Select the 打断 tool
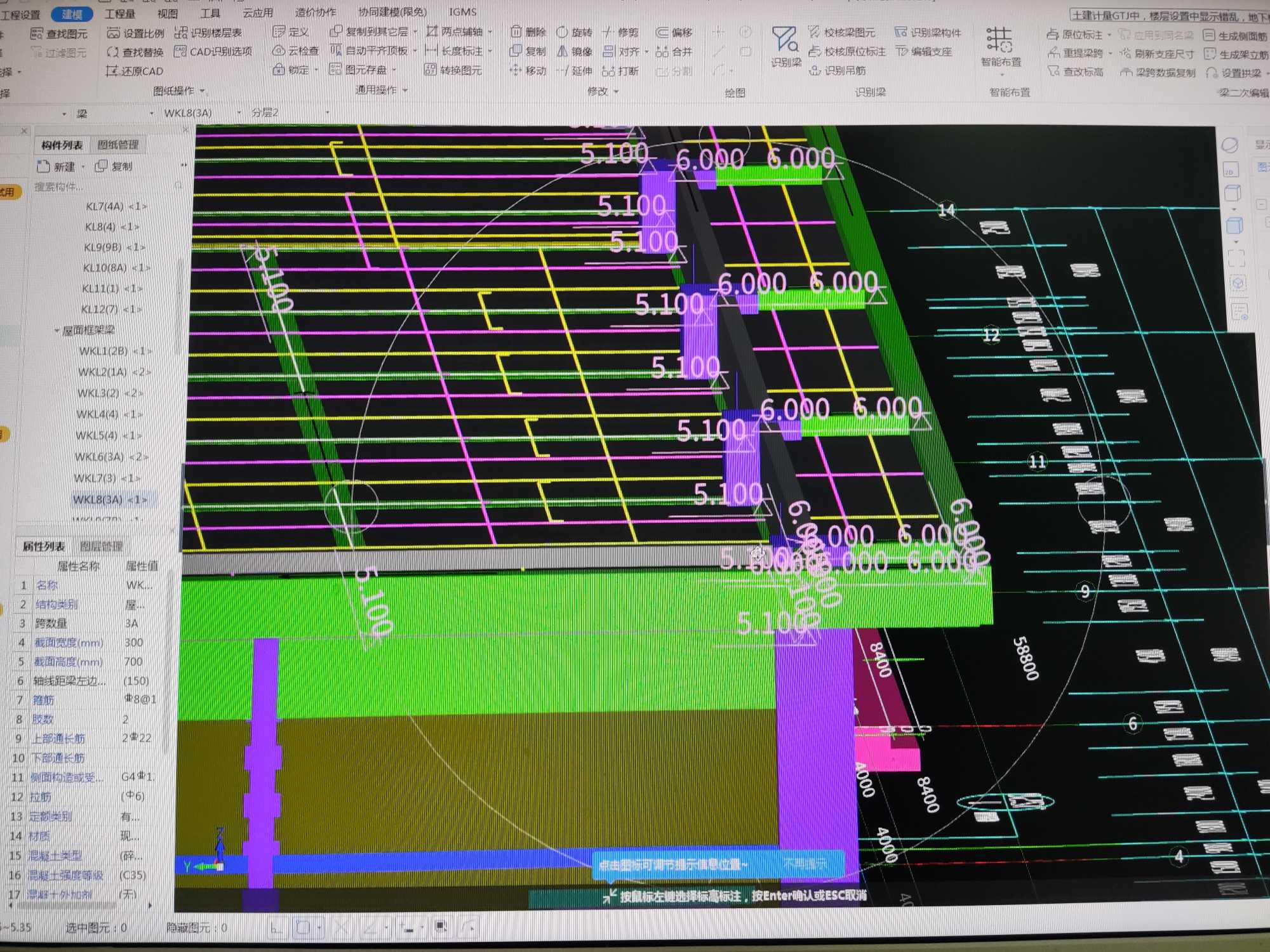1270x952 pixels. (620, 70)
